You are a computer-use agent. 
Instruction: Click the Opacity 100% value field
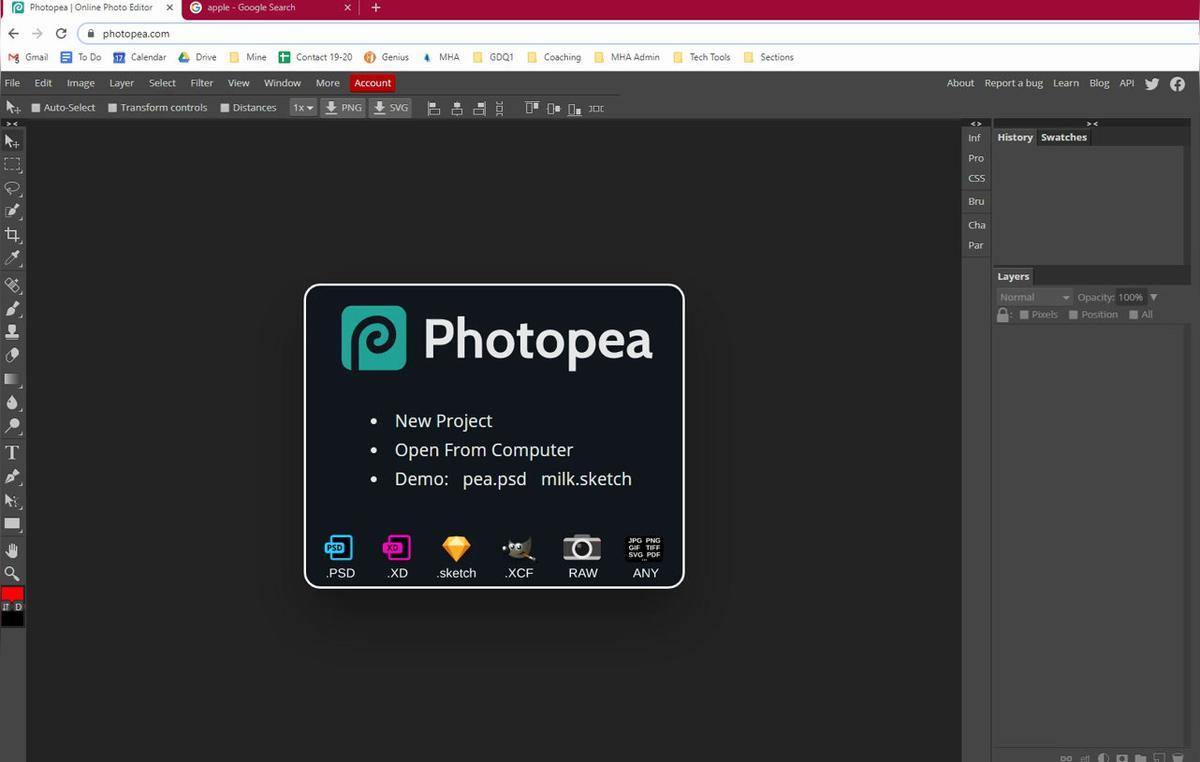[1131, 297]
